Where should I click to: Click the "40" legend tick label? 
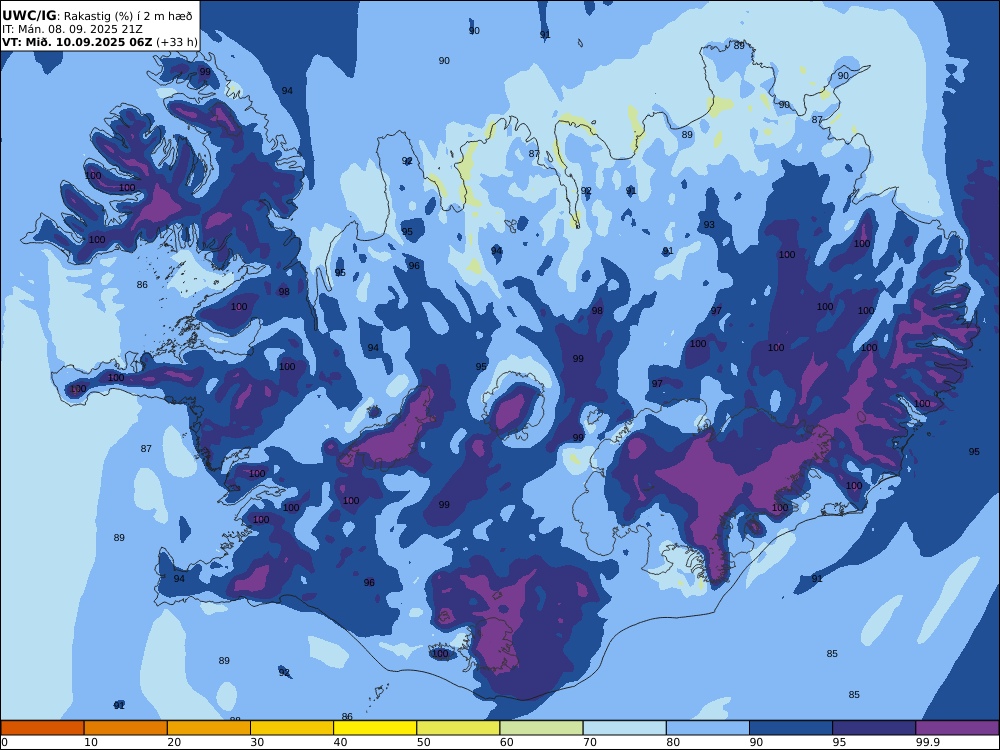pos(341,742)
